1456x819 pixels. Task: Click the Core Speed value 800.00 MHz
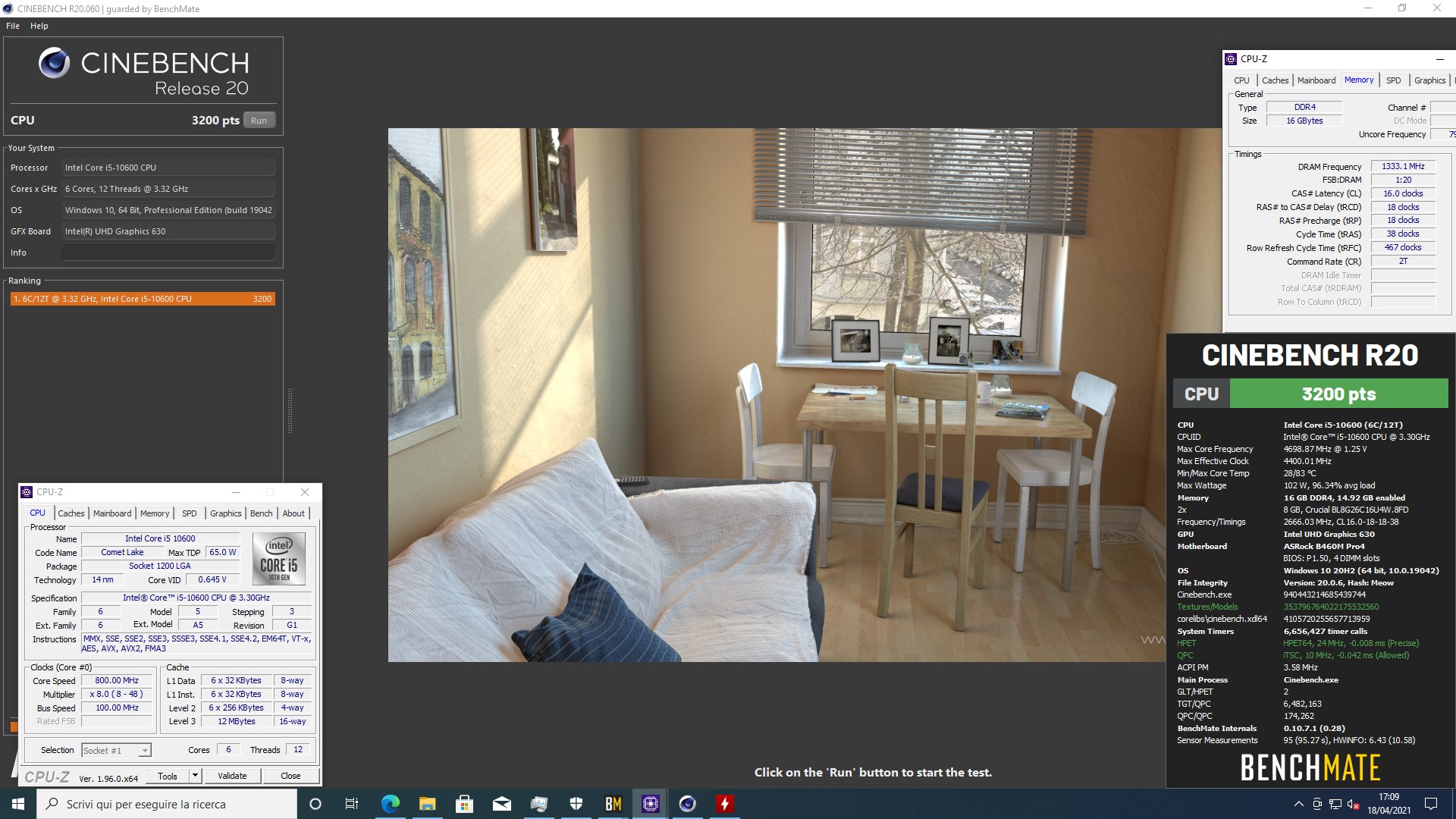pos(117,680)
